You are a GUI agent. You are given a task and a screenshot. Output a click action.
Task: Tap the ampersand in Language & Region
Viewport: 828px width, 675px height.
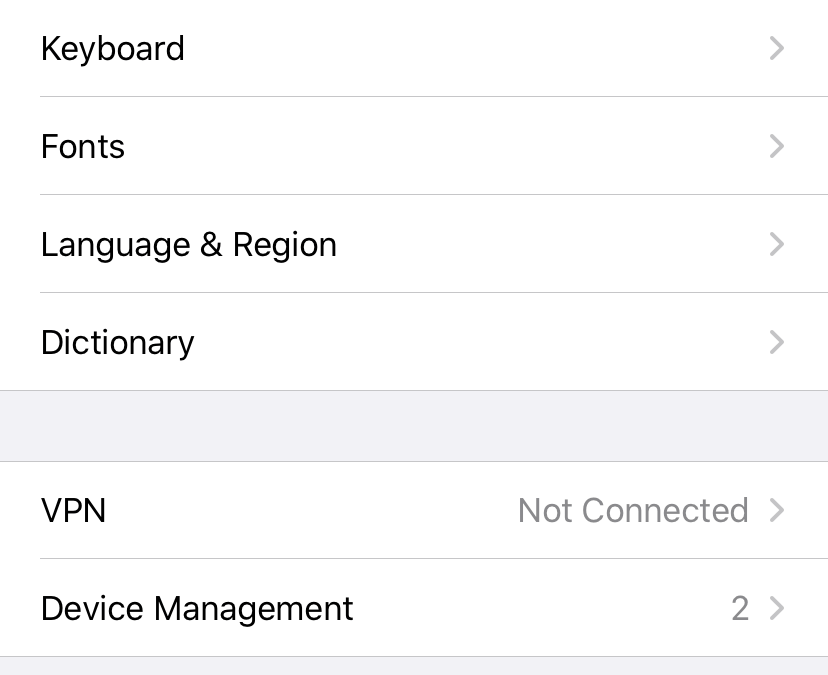pyautogui.click(x=211, y=245)
